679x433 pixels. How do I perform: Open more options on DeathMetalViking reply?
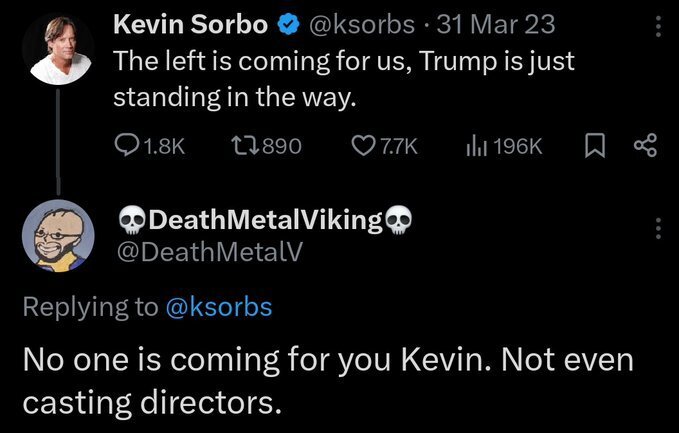tap(657, 228)
